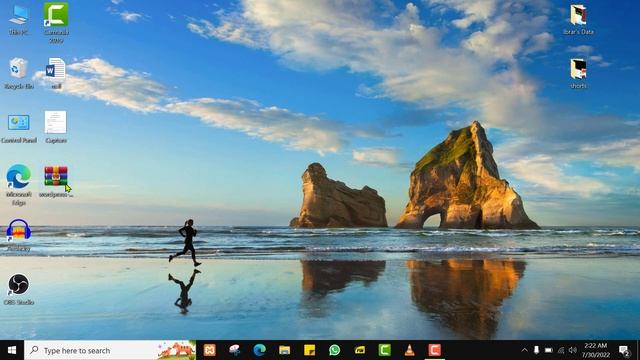The image size is (640, 360).
Task: Show hidden system tray icons
Action: 524,350
